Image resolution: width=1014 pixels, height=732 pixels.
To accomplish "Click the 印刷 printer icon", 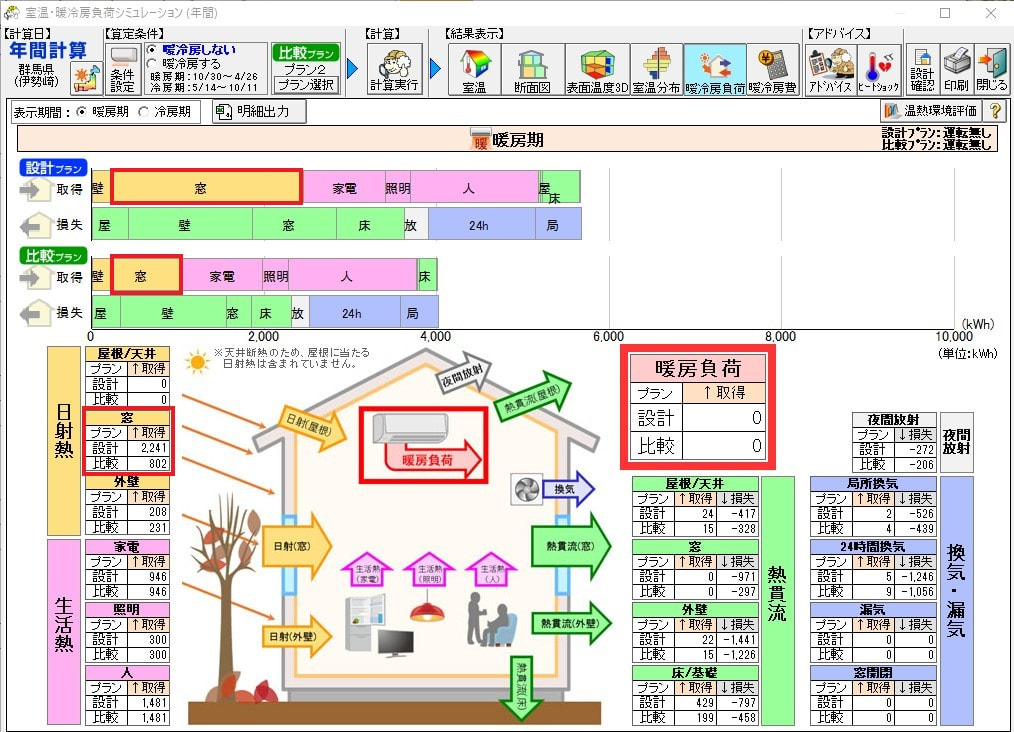I will pos(956,70).
